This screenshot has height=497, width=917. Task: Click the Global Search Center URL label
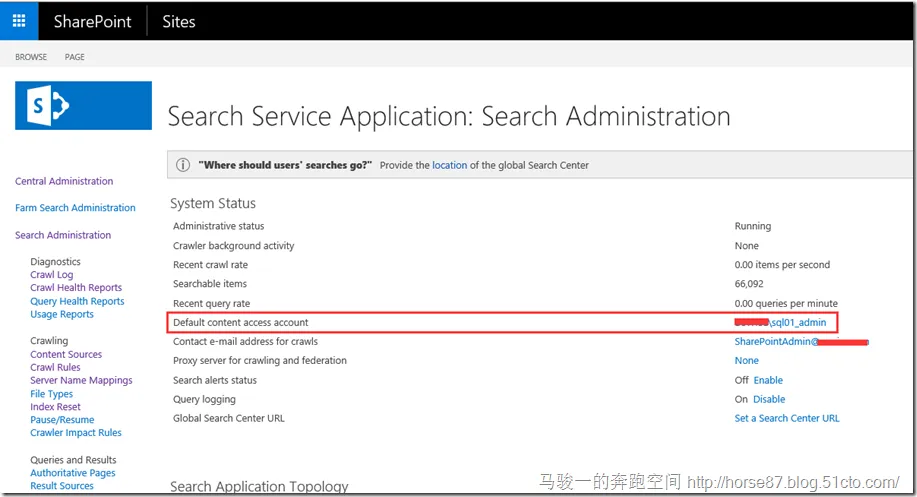229,419
